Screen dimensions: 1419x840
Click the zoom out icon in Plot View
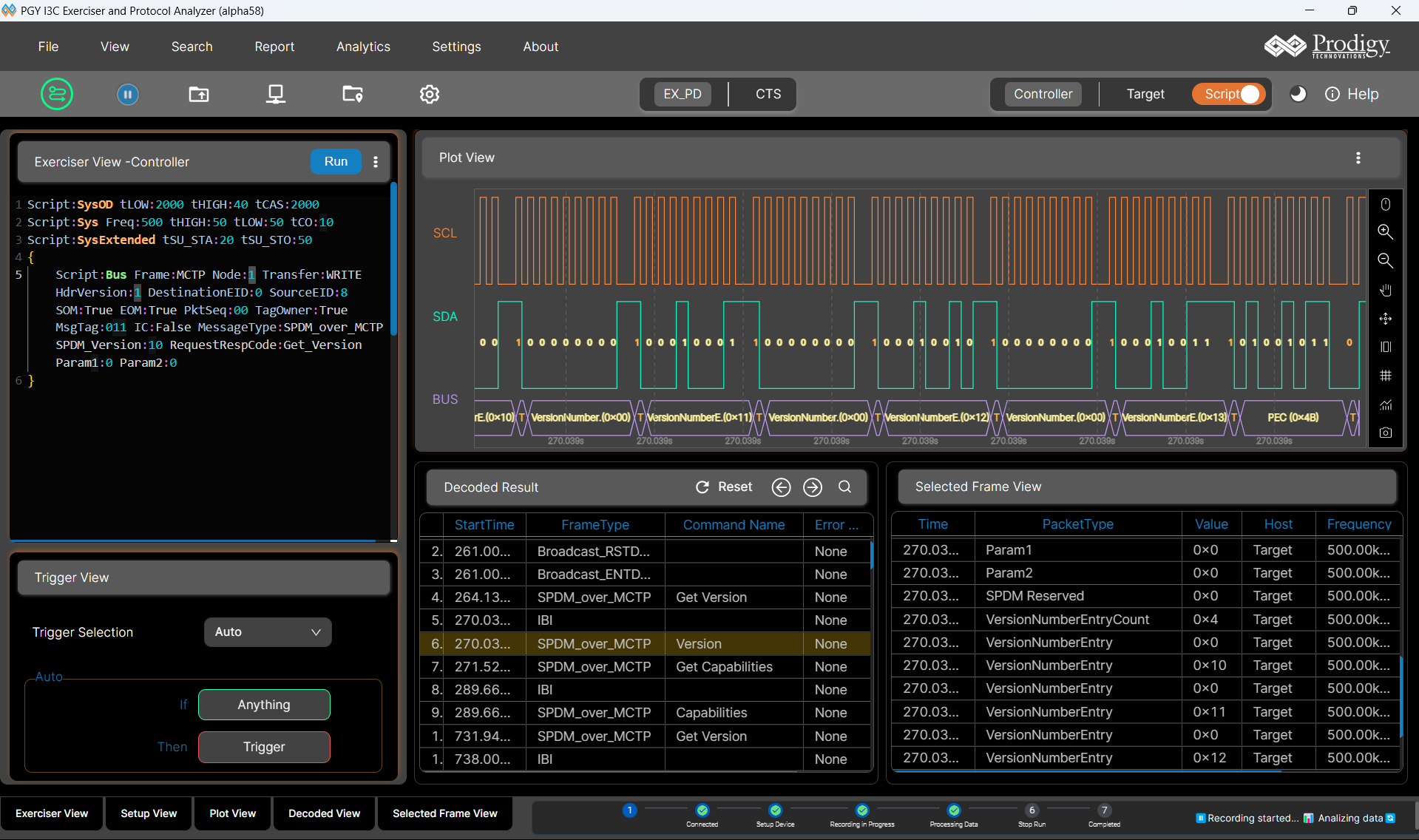click(1385, 260)
